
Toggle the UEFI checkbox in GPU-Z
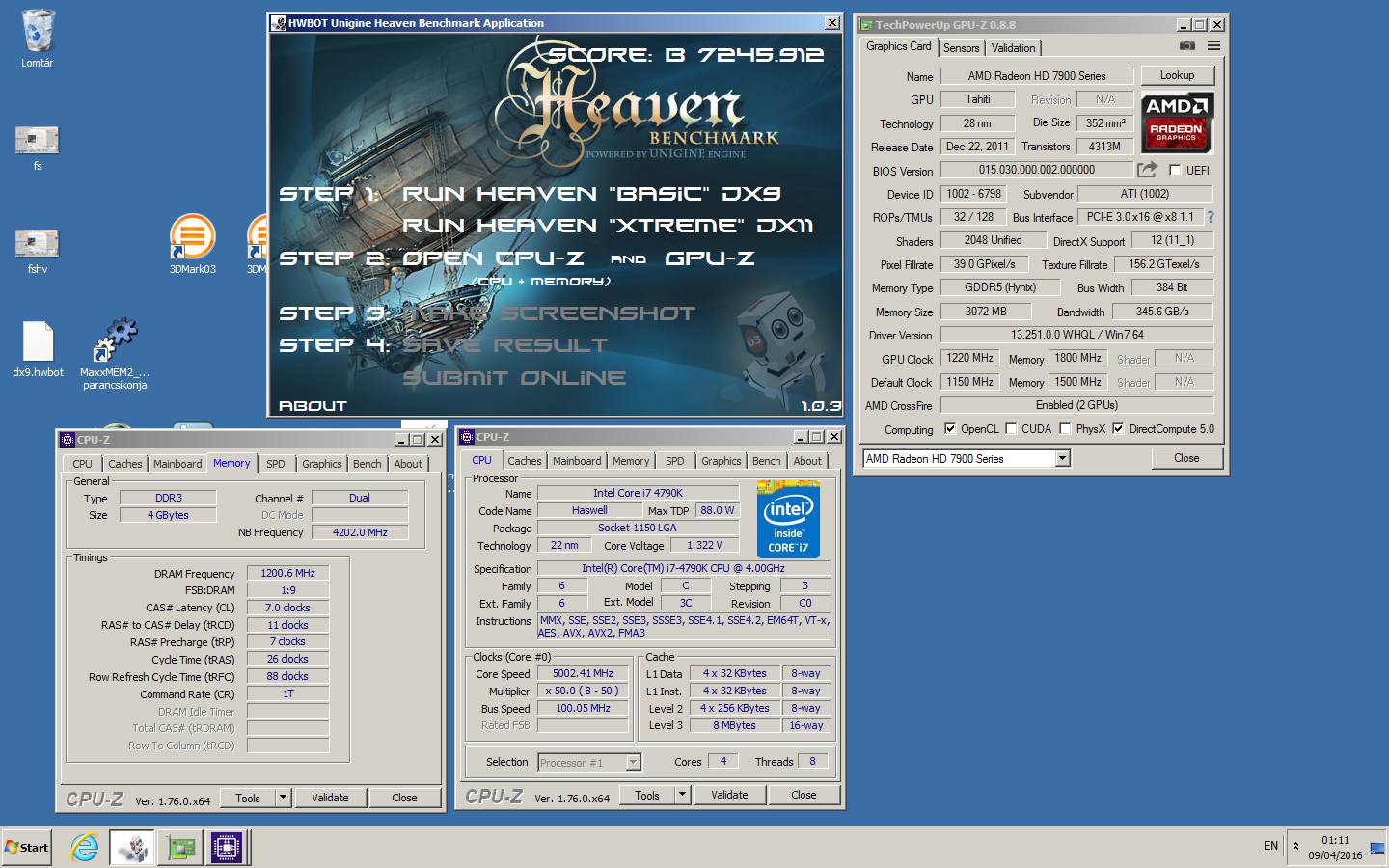point(1175,171)
